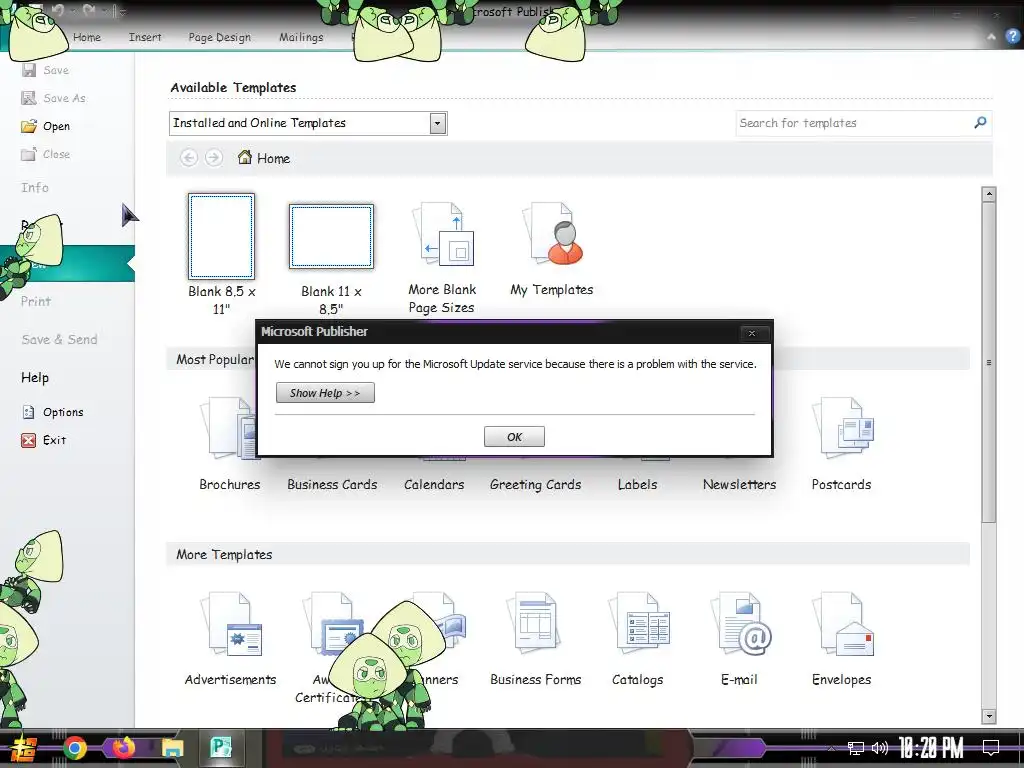Select the Blank 8.5 x 11" template
The width and height of the screenshot is (1024, 768).
point(221,236)
